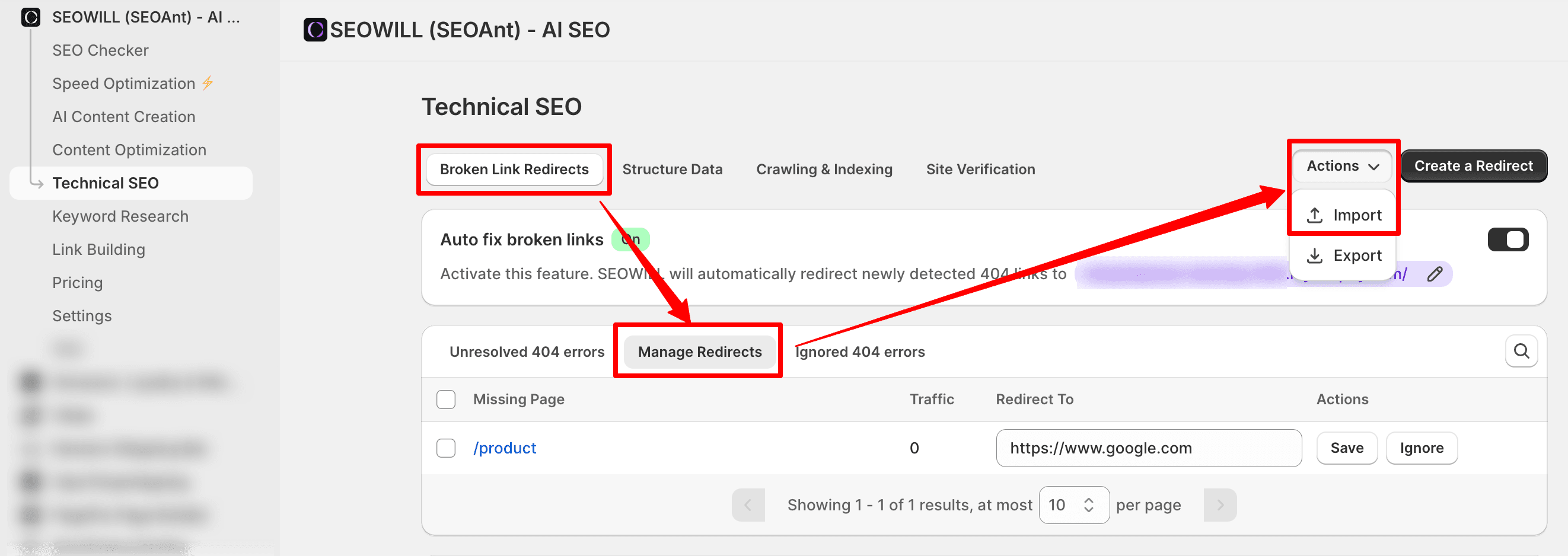Choose Import from the Actions menu

(1343, 215)
